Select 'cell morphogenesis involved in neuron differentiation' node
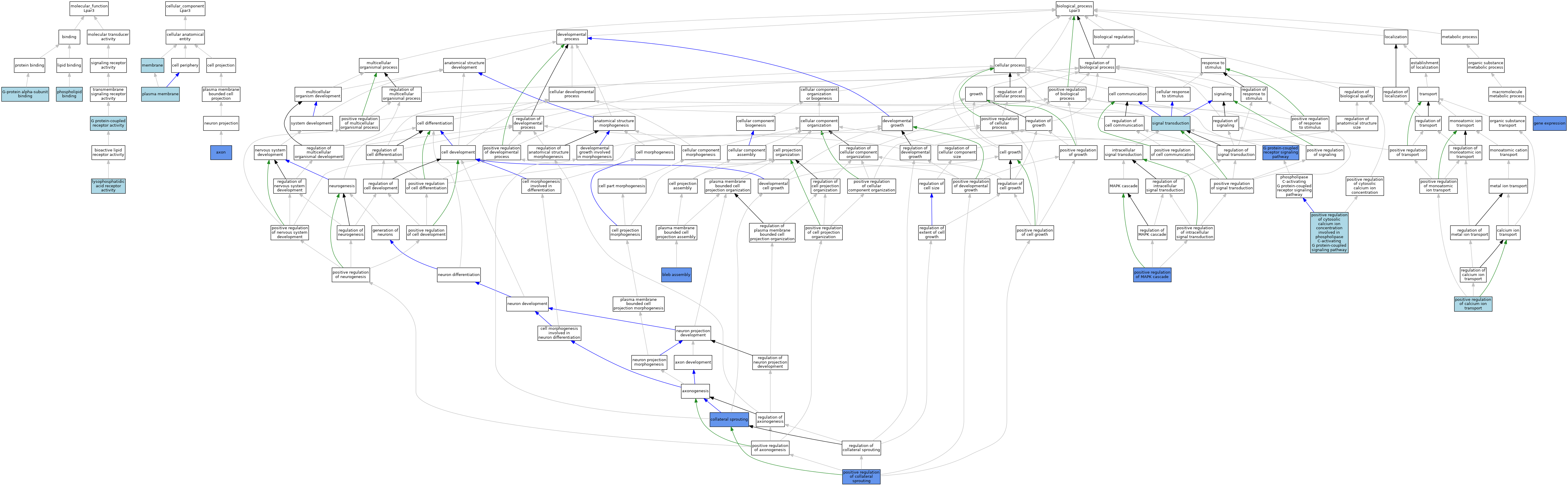Image resolution: width=1568 pixels, height=486 pixels. (x=559, y=333)
